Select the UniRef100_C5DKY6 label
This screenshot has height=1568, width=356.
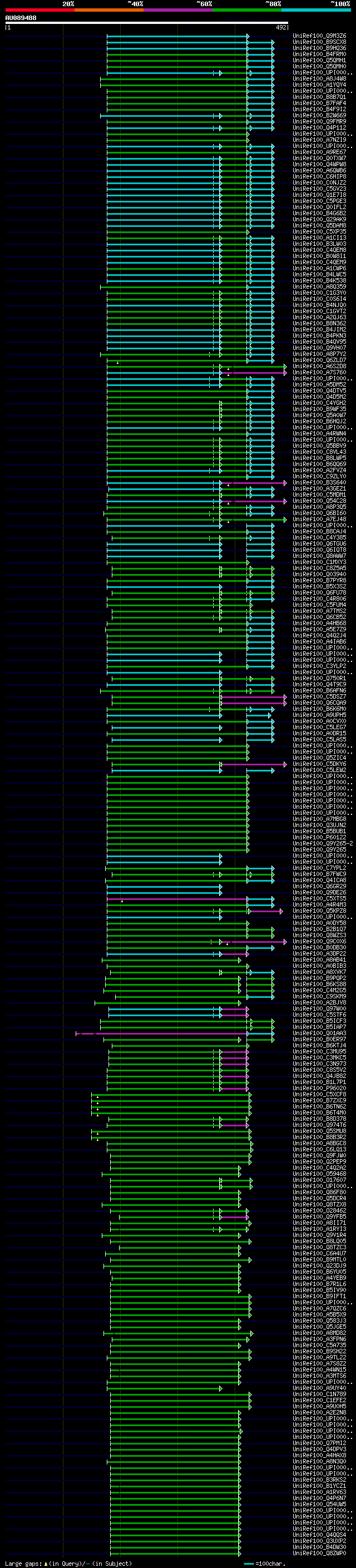coord(319,764)
